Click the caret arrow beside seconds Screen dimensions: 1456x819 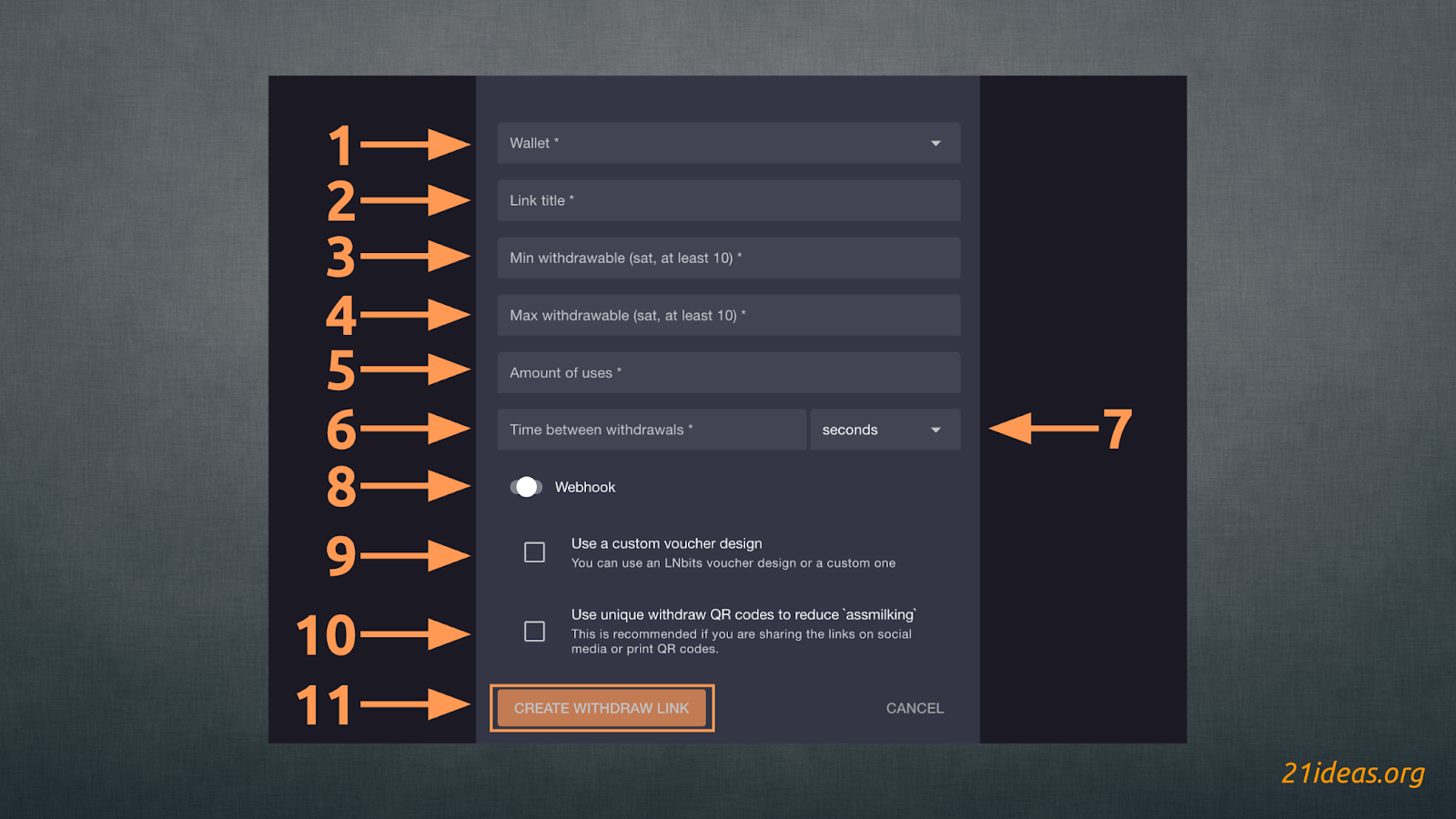click(935, 430)
